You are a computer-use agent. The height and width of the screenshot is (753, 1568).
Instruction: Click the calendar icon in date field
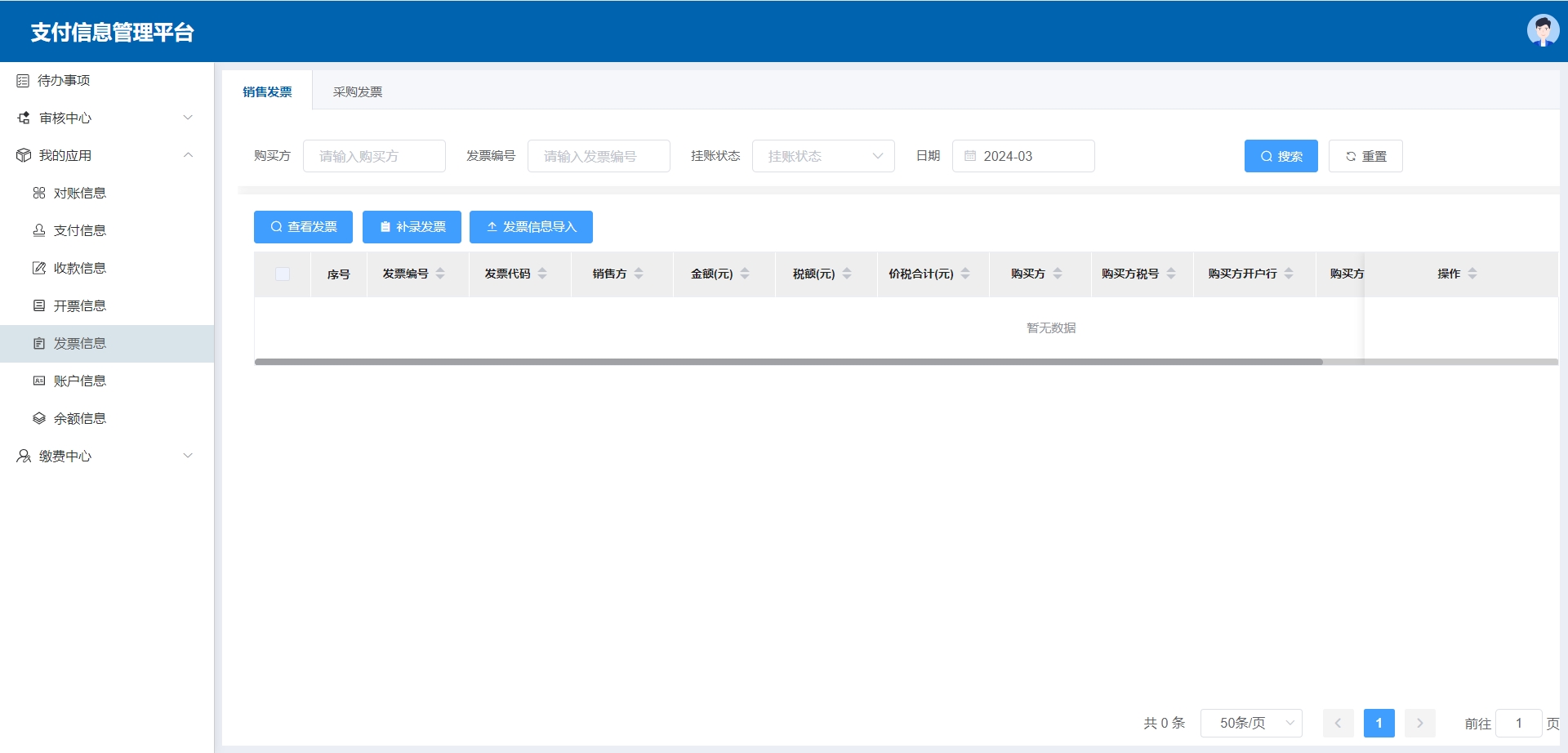(970, 157)
